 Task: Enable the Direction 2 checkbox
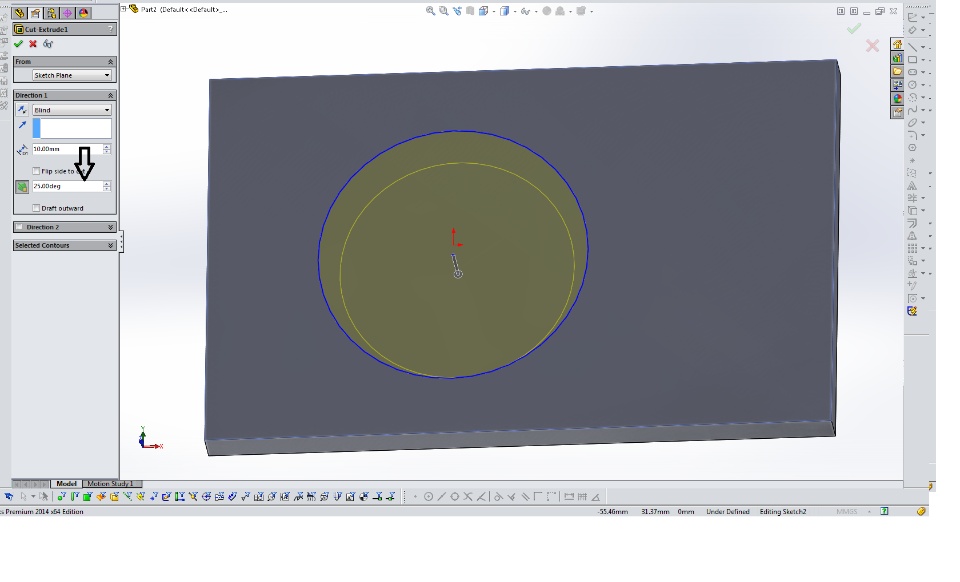[20, 227]
